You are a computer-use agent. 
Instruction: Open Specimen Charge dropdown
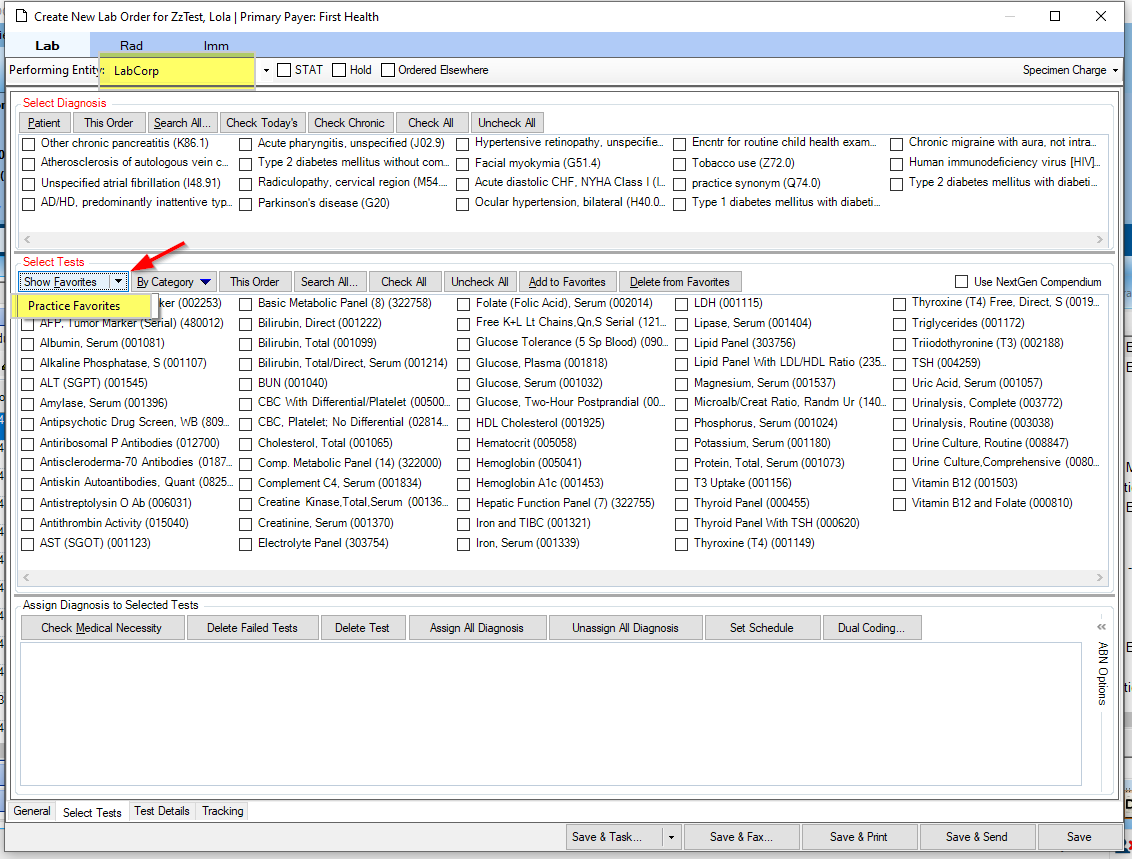pos(1115,71)
